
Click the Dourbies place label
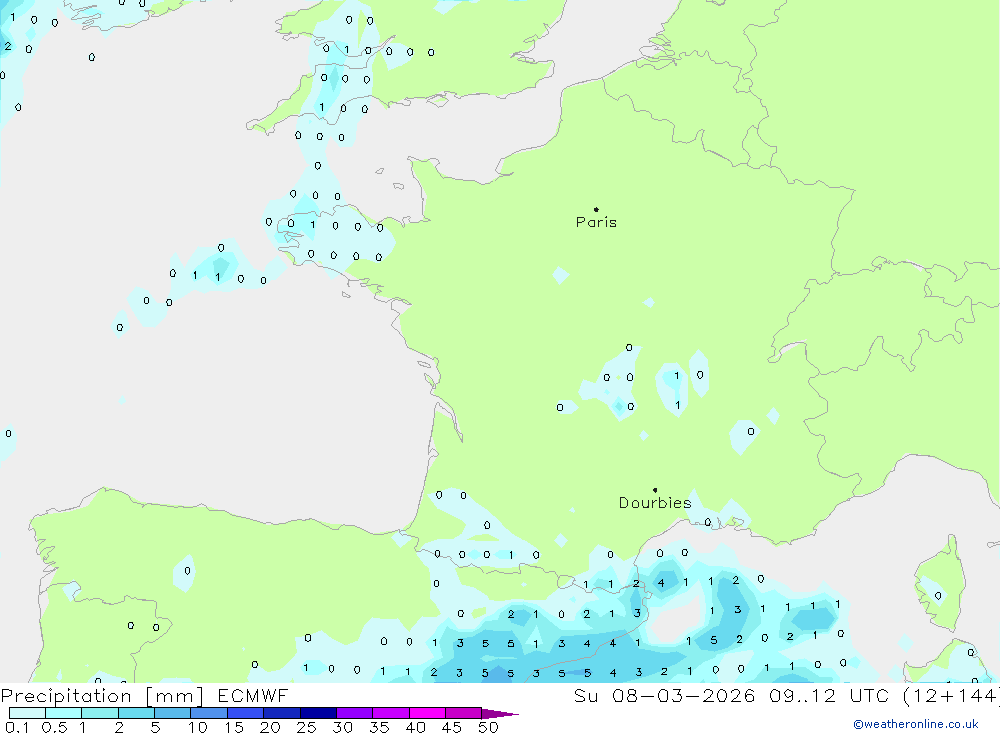coord(655,503)
